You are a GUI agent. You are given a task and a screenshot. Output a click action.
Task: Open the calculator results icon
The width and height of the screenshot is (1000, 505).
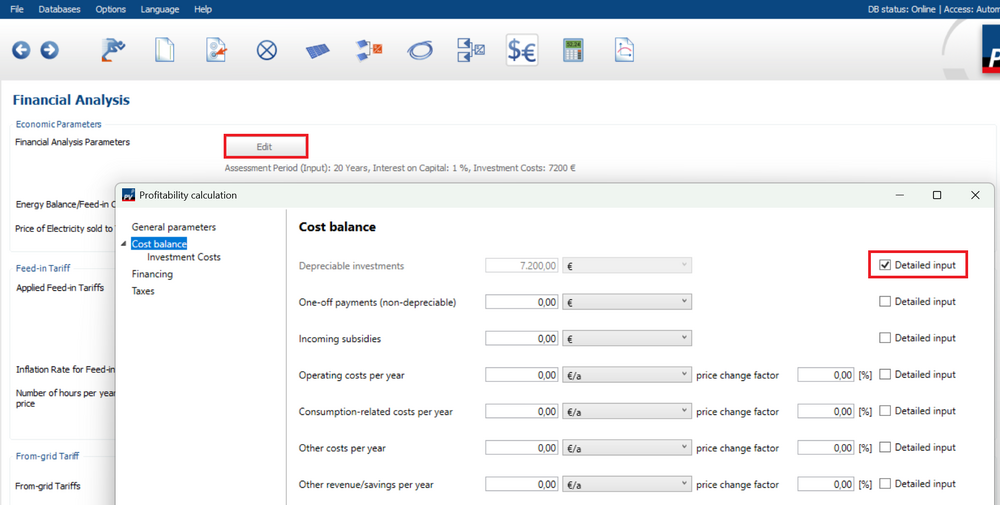[573, 50]
